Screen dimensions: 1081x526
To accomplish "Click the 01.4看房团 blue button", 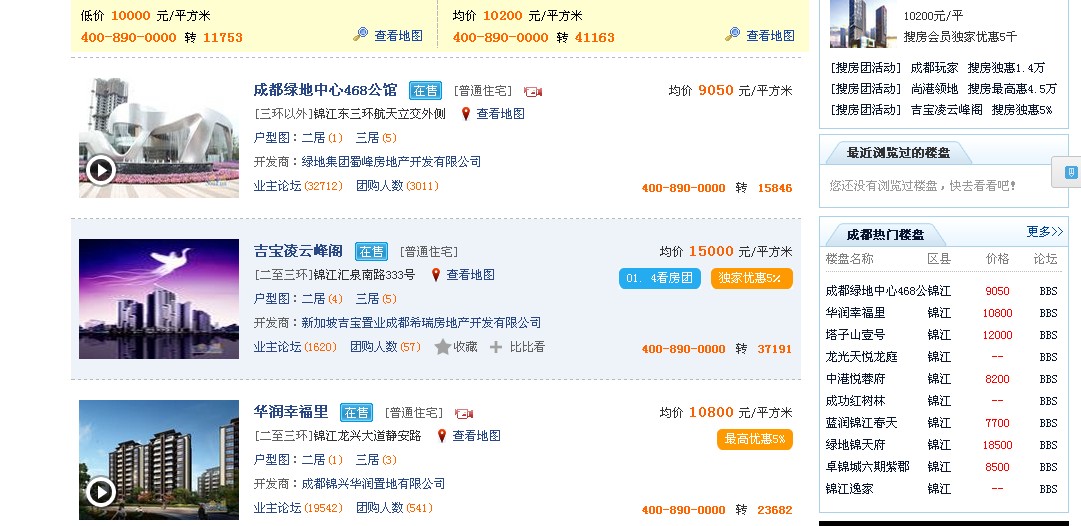I will pyautogui.click(x=660, y=278).
